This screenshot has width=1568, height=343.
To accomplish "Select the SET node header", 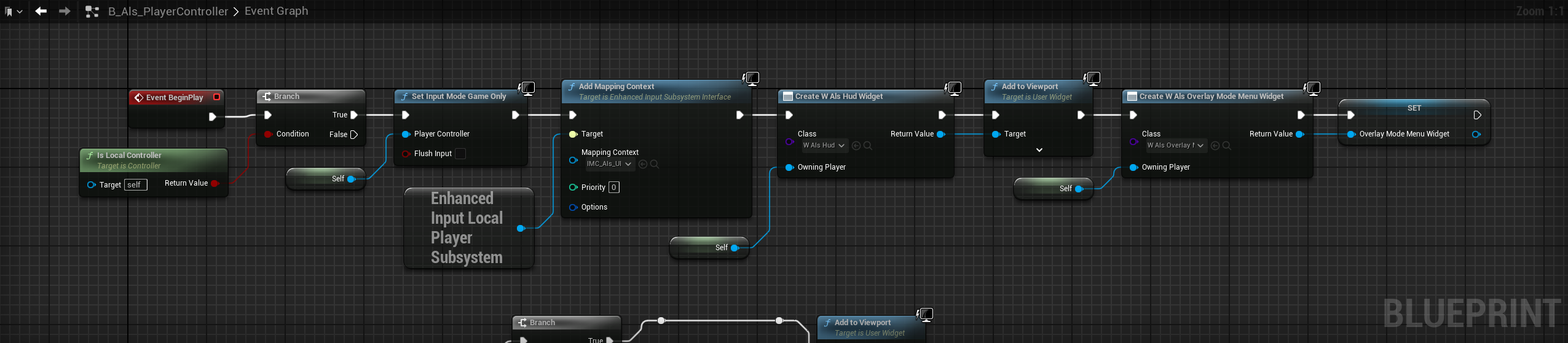I will pos(1414,108).
